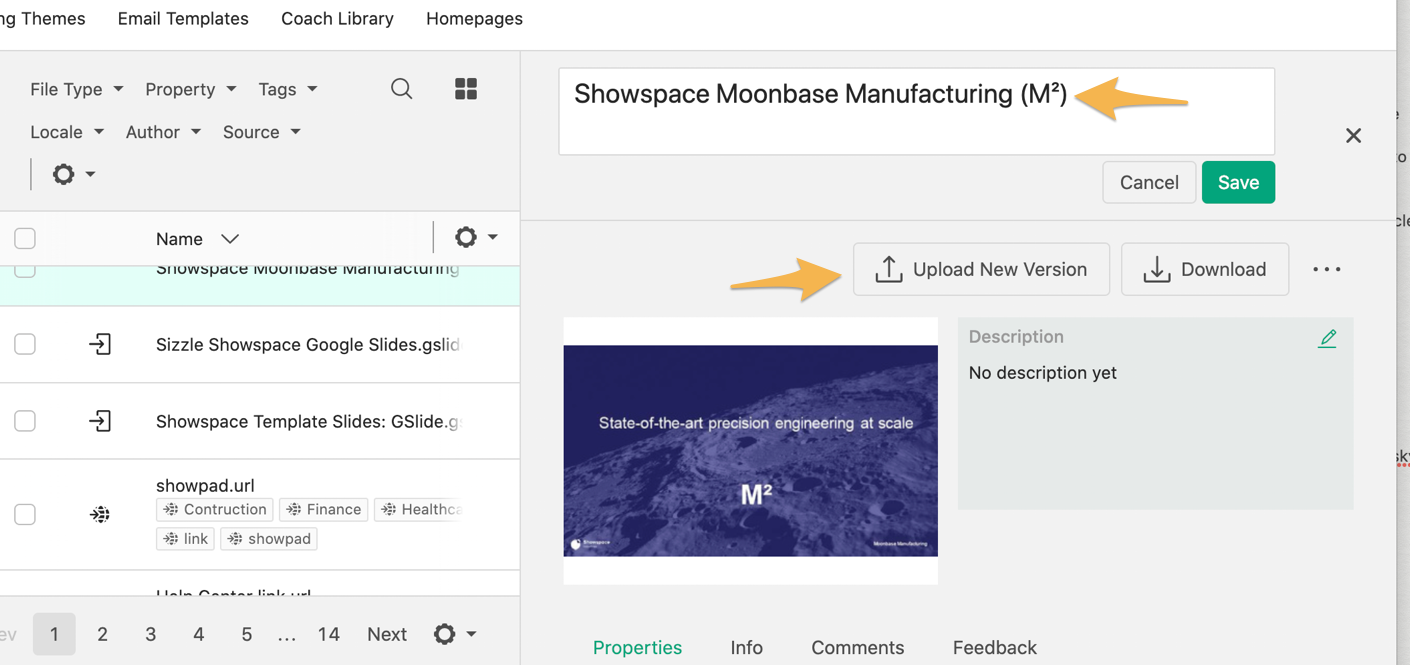Click the showpad.url link type icon
This screenshot has width=1410, height=665.
pos(100,514)
